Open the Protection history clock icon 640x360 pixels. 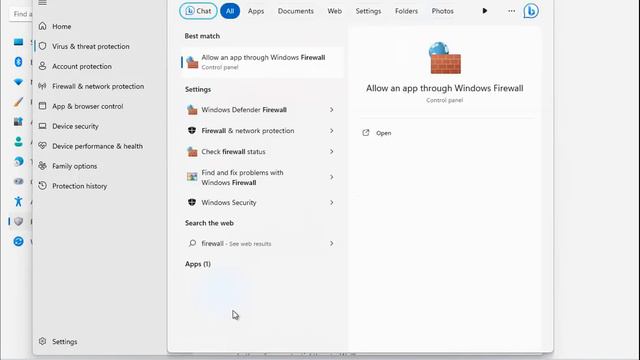42,186
